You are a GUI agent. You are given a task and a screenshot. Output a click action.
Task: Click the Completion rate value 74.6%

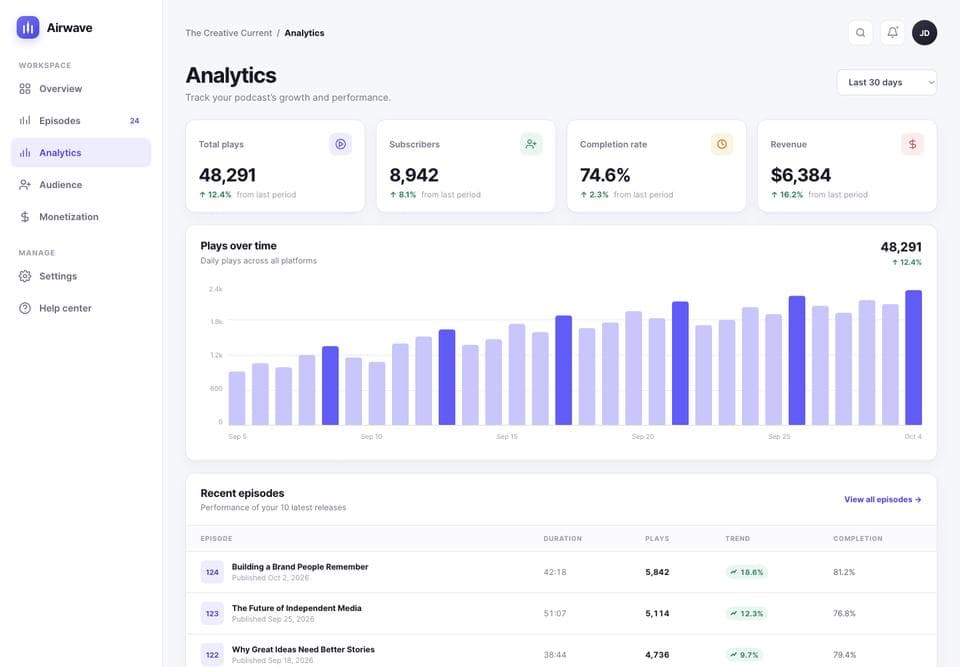pyautogui.click(x=605, y=175)
